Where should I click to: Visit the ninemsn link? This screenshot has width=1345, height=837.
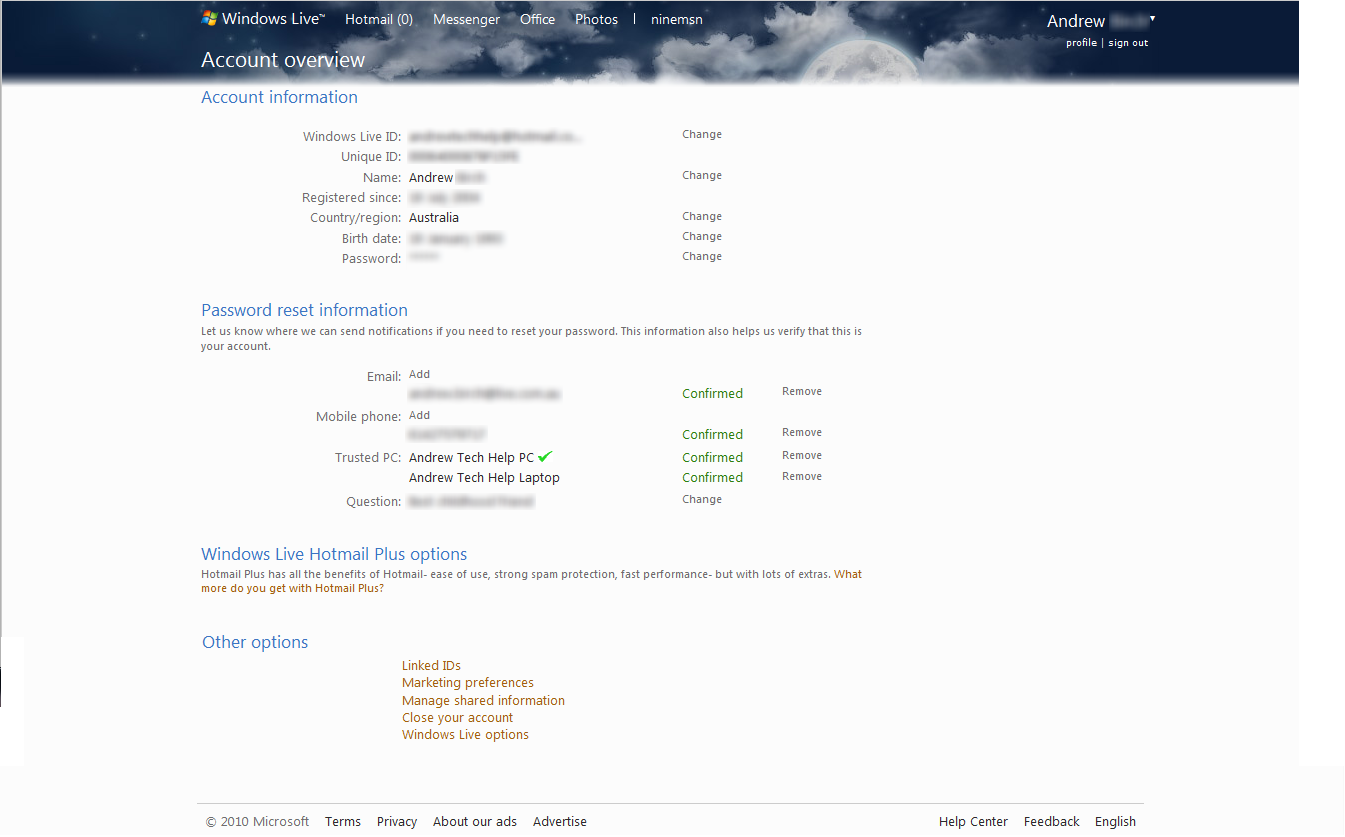tap(676, 19)
